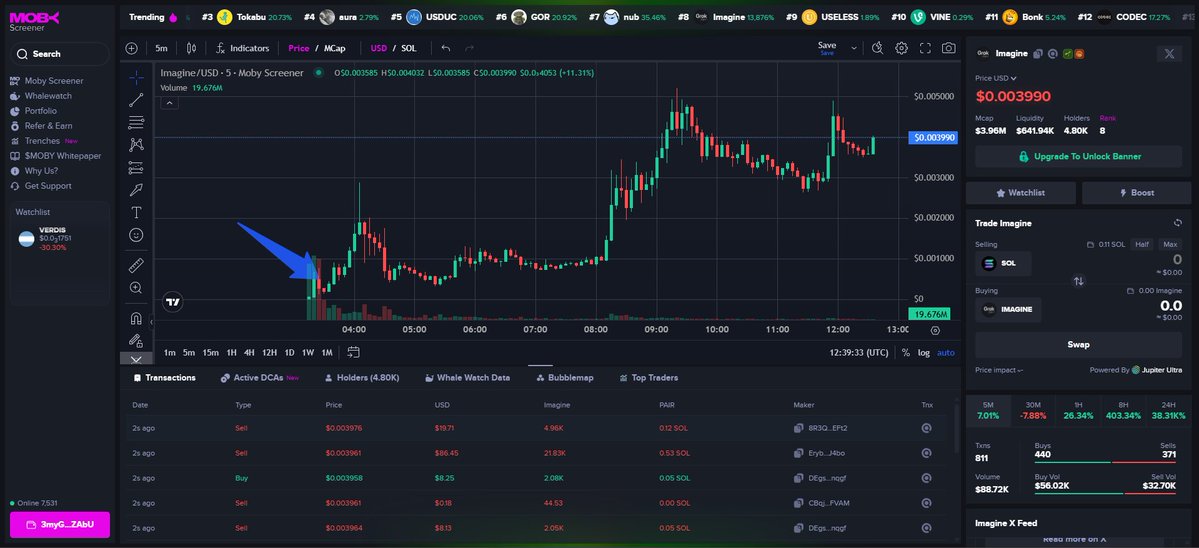Image resolution: width=1199 pixels, height=548 pixels.
Task: Take a chart snapshot with camera icon
Action: [x=949, y=48]
